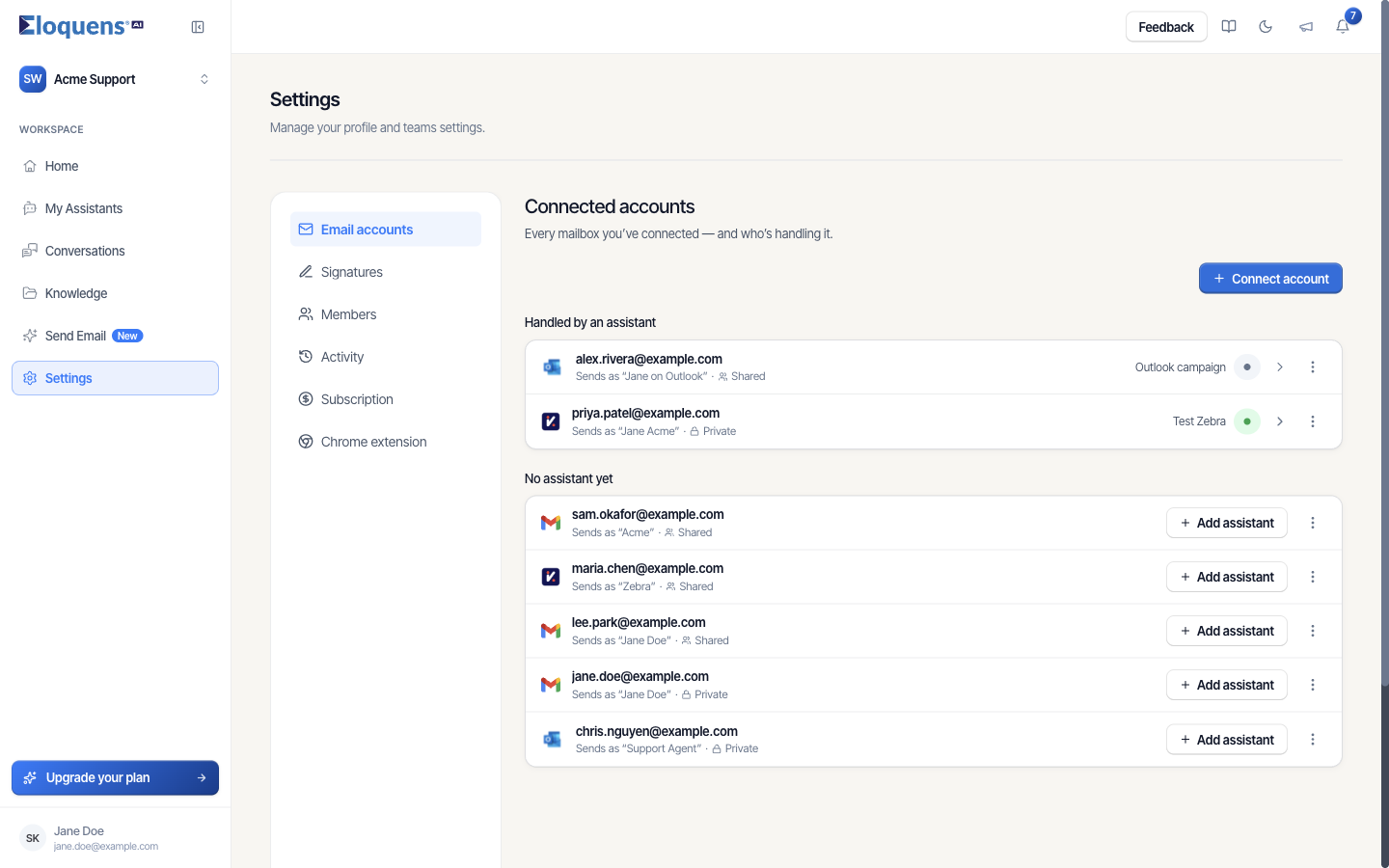Select Settings in sidebar
1389x868 pixels.
click(115, 378)
